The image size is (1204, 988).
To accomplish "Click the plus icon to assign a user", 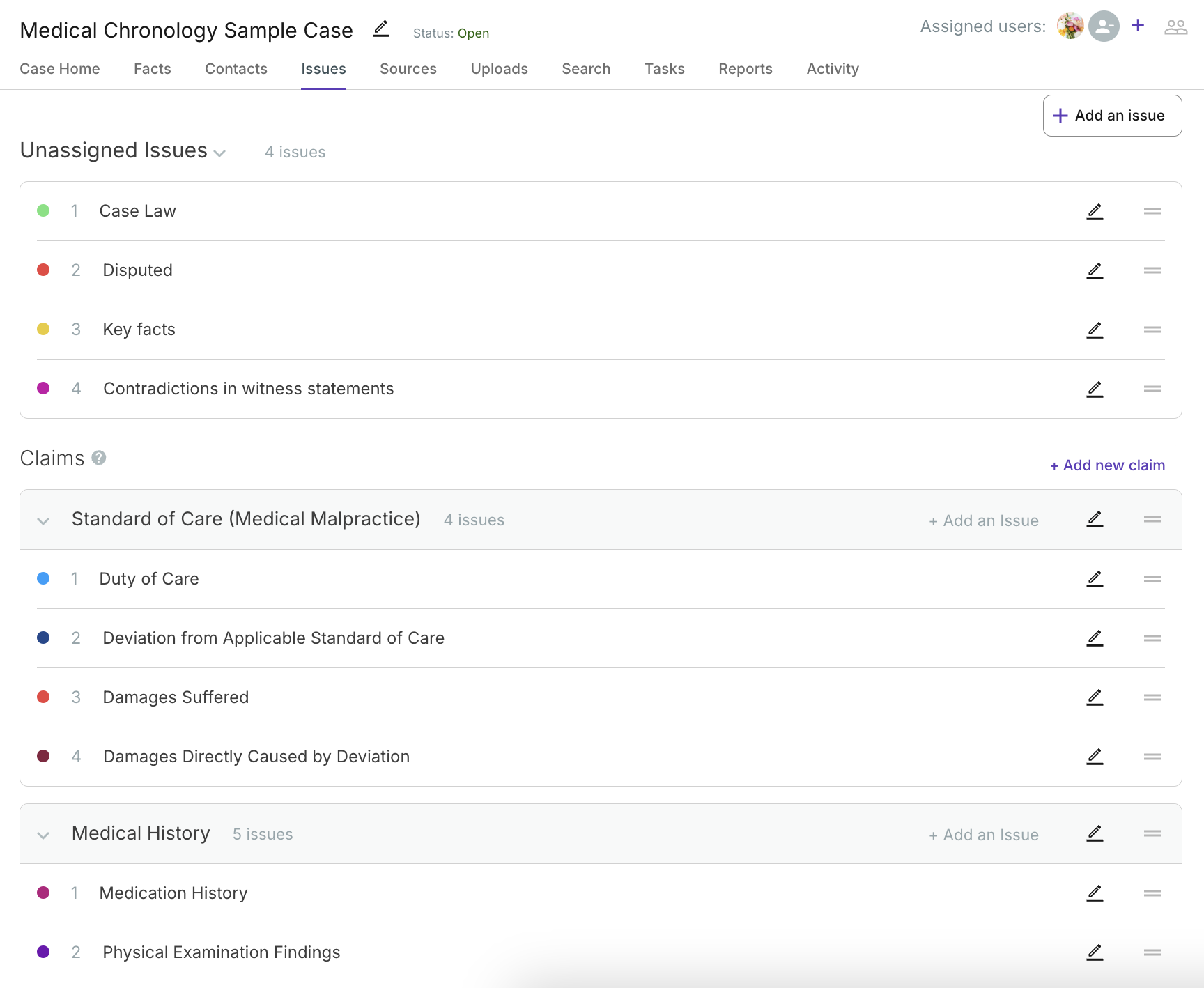I will coord(1137,25).
